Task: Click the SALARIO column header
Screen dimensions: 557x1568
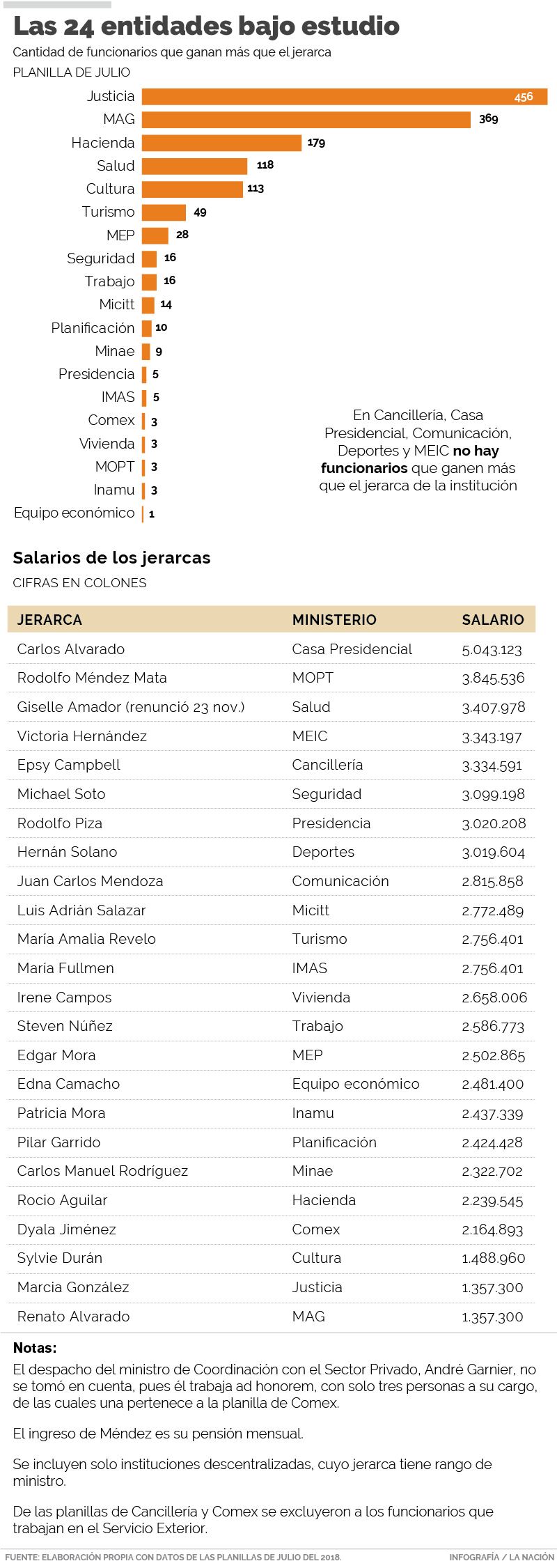Action: point(493,620)
